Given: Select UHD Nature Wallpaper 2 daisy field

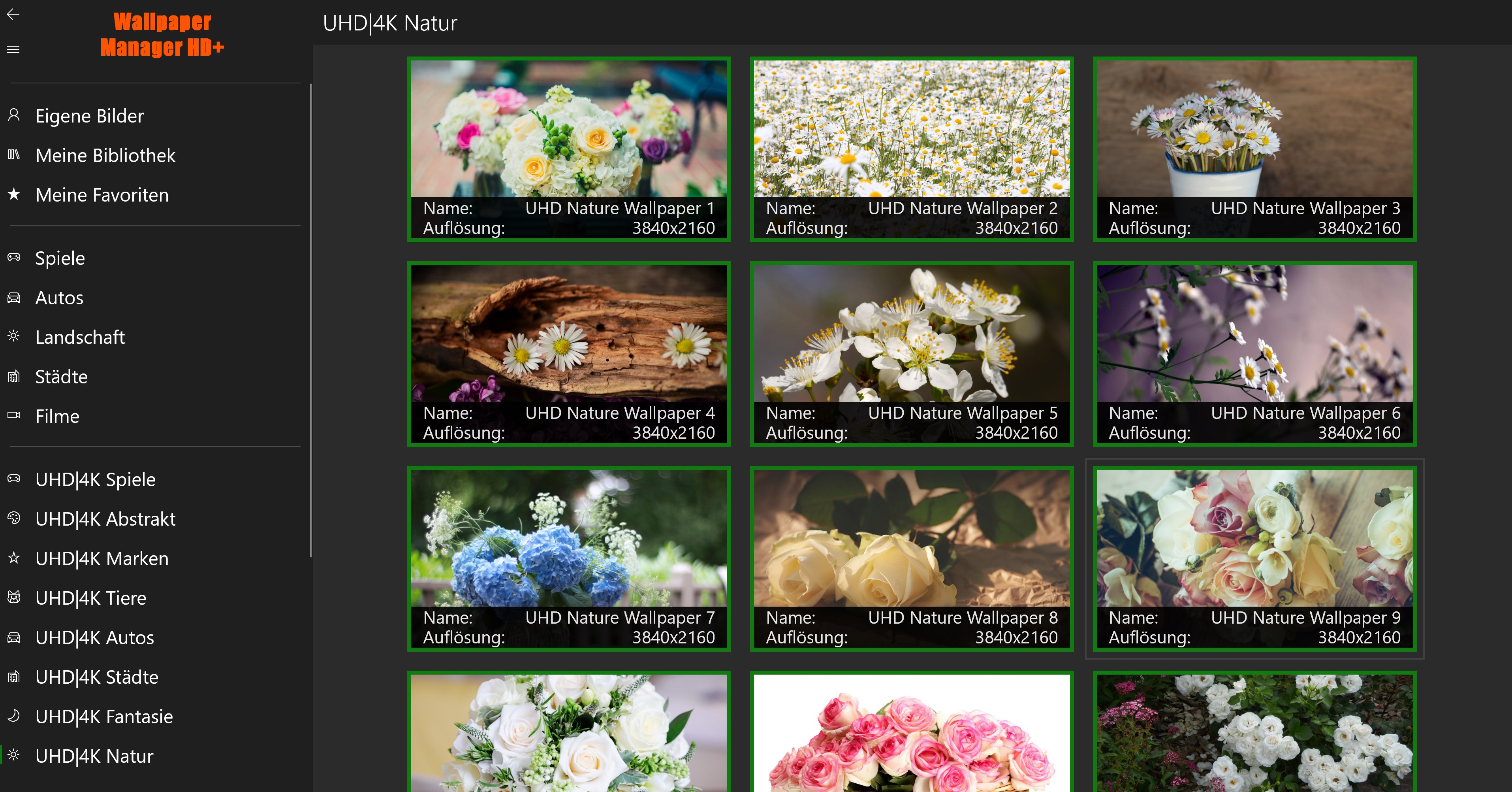Looking at the screenshot, I should tap(912, 129).
